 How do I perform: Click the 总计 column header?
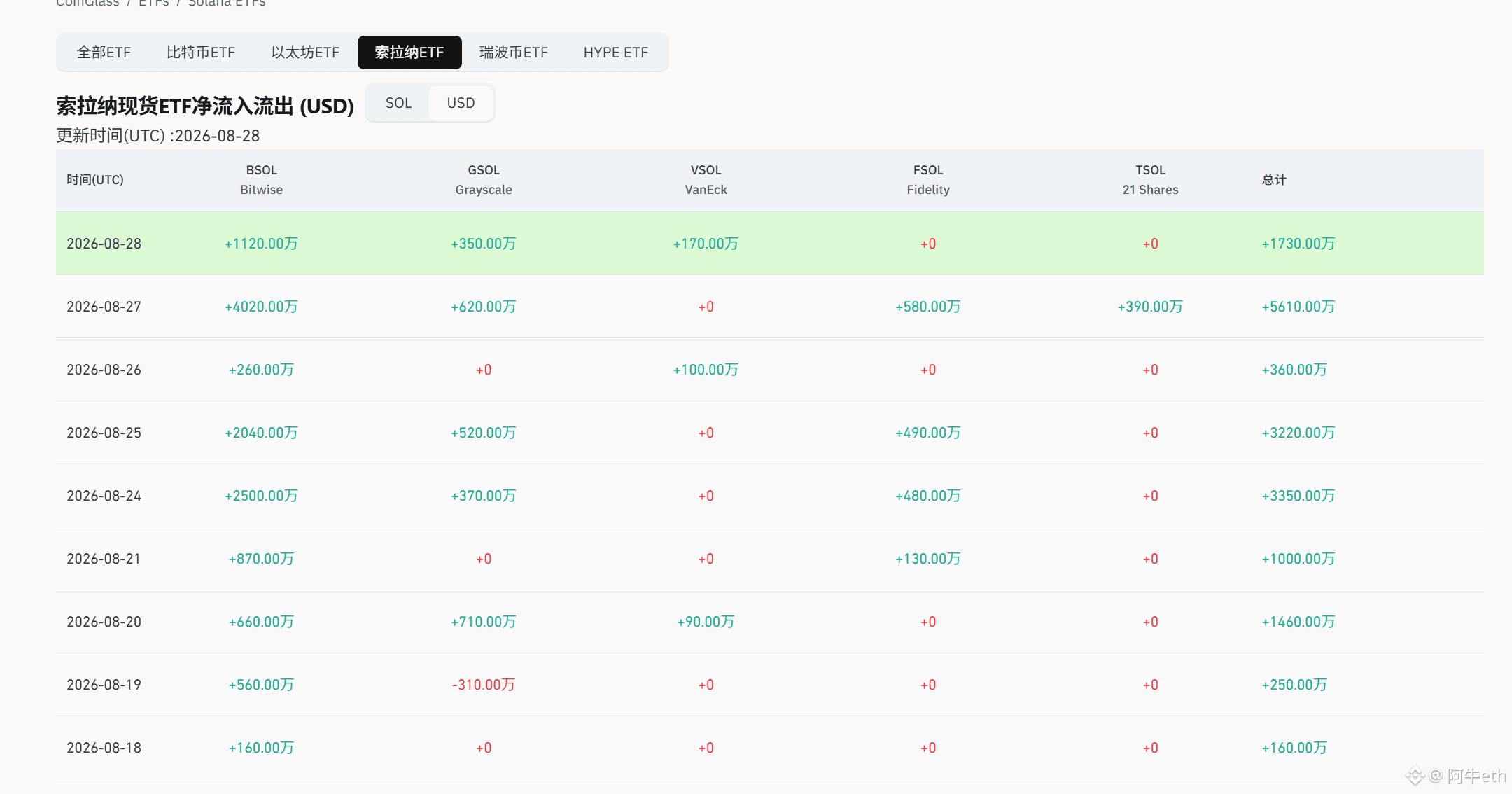tap(1274, 180)
